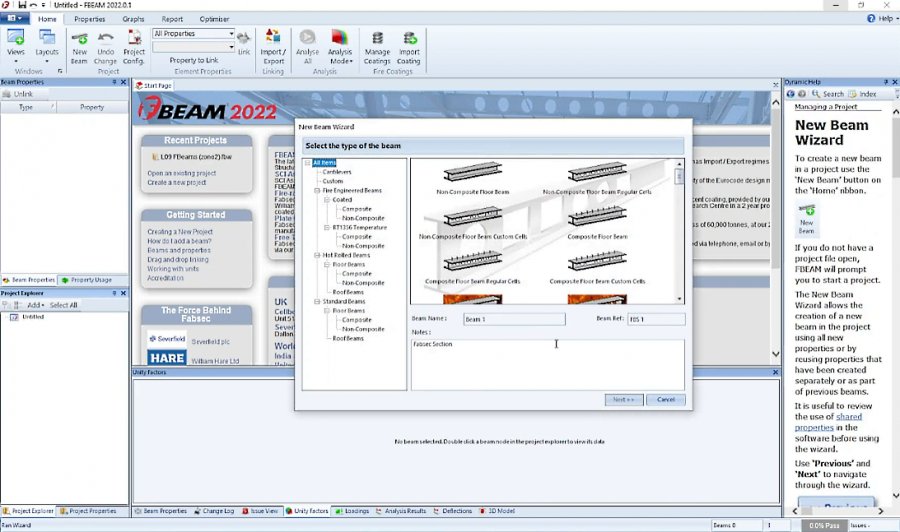Click in the Notes text area
The width and height of the screenshot is (900, 532).
pyautogui.click(x=548, y=364)
